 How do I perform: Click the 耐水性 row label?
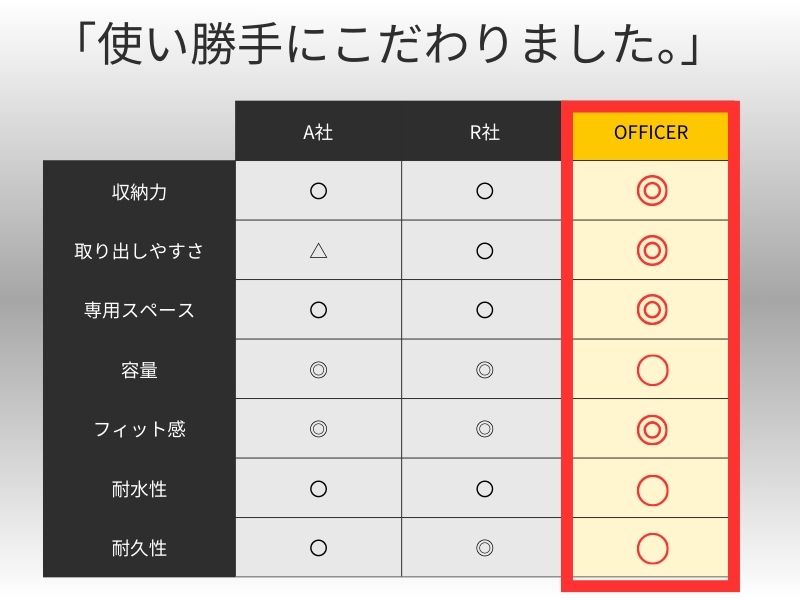[139, 489]
